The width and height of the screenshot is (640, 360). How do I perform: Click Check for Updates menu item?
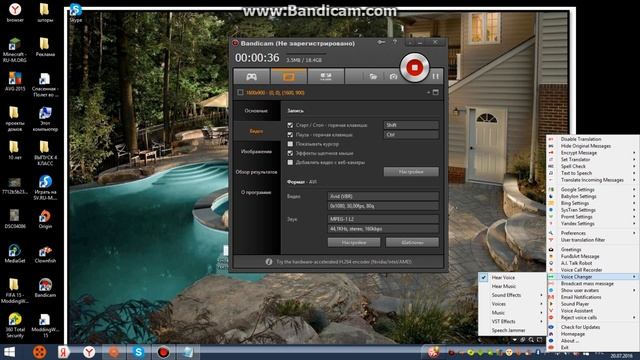[x=593, y=327]
